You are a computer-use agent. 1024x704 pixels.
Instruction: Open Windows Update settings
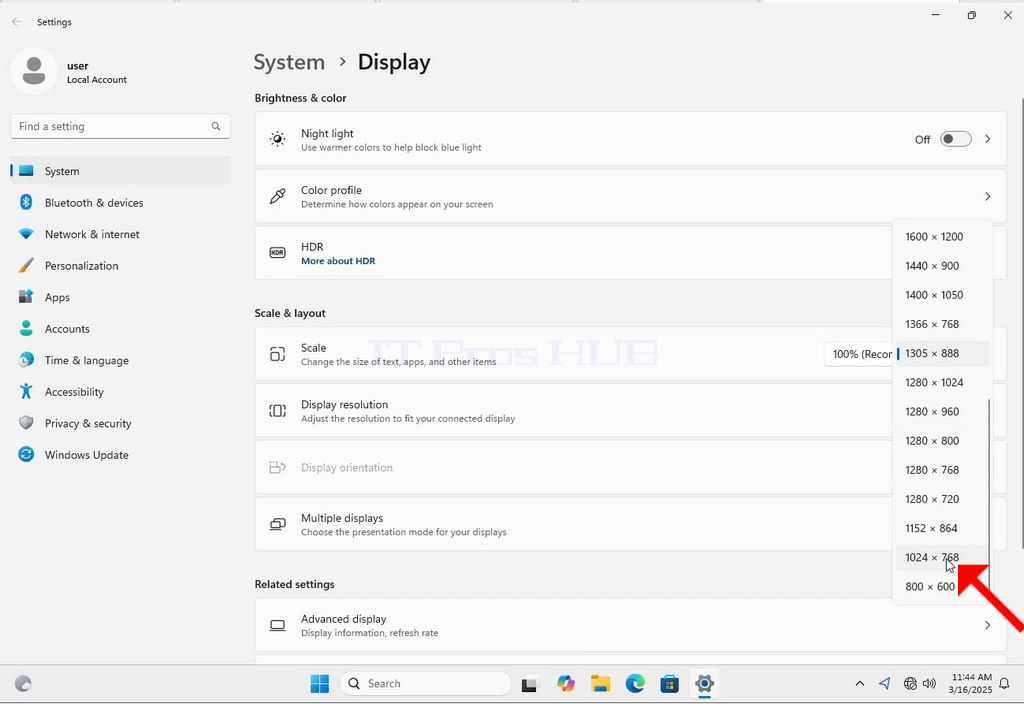121,455
